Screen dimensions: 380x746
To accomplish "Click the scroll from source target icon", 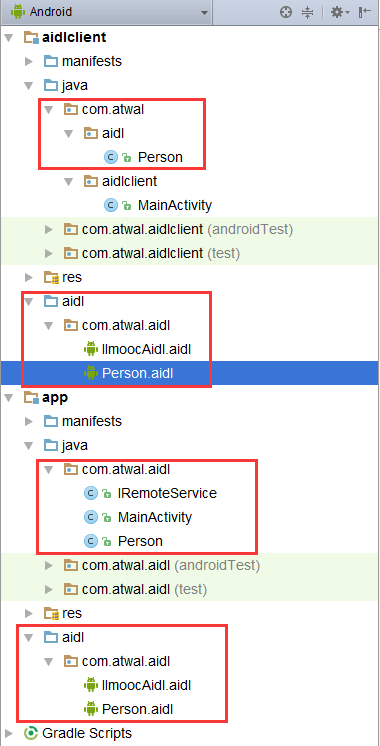I will [x=286, y=12].
